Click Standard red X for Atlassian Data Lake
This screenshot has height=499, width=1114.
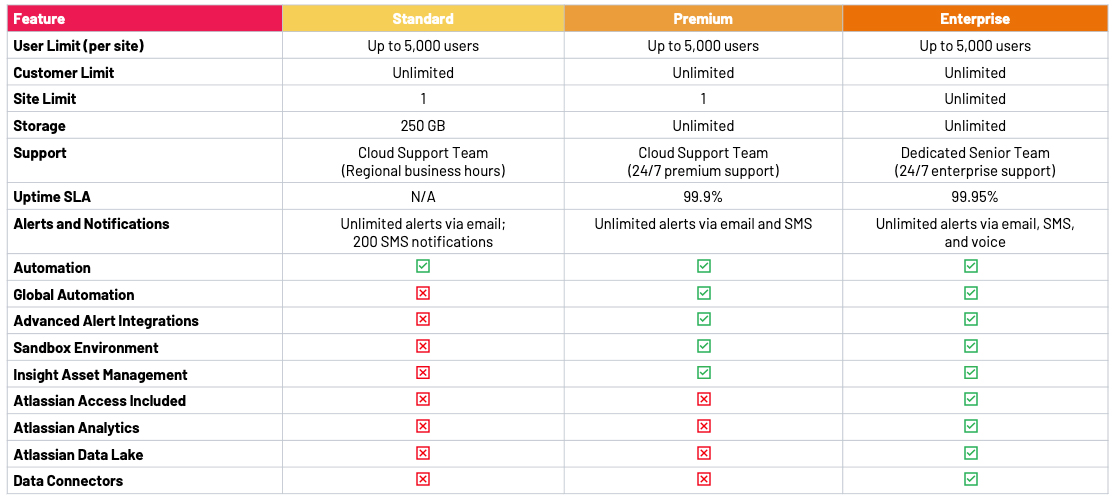point(423,453)
